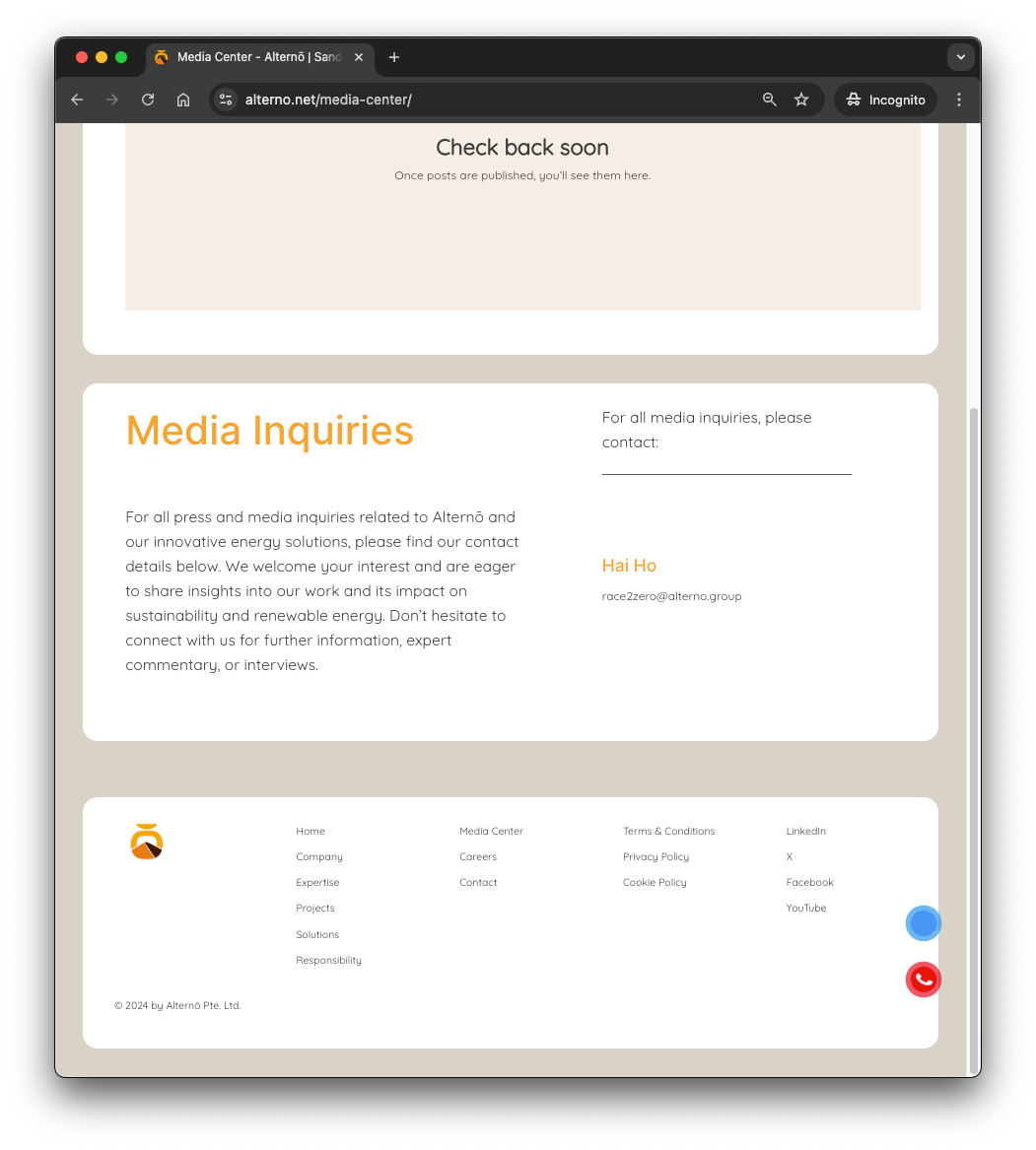
Task: Click the zoom magnifier icon in address bar
Action: [770, 100]
